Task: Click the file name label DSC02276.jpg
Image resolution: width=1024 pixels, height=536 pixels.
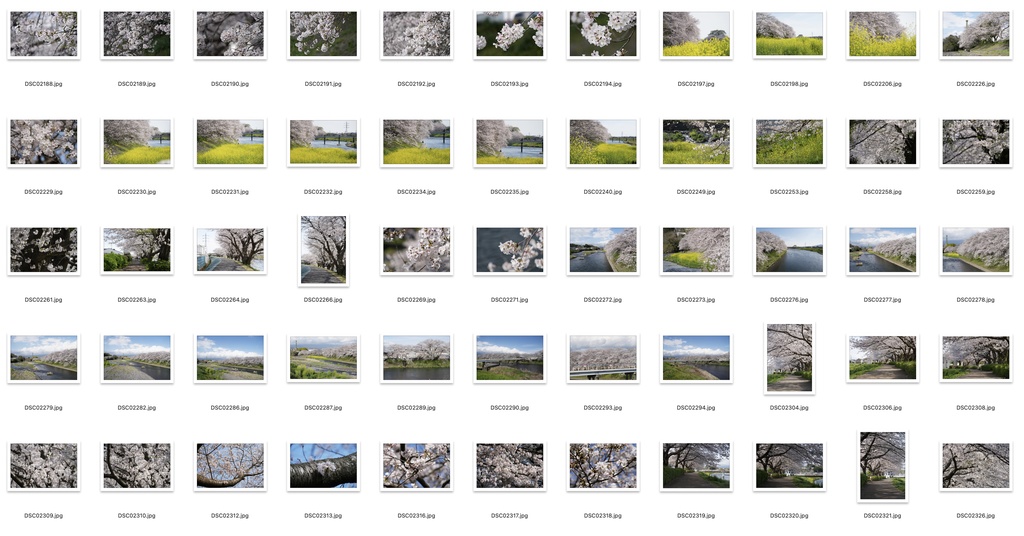Action: point(790,300)
